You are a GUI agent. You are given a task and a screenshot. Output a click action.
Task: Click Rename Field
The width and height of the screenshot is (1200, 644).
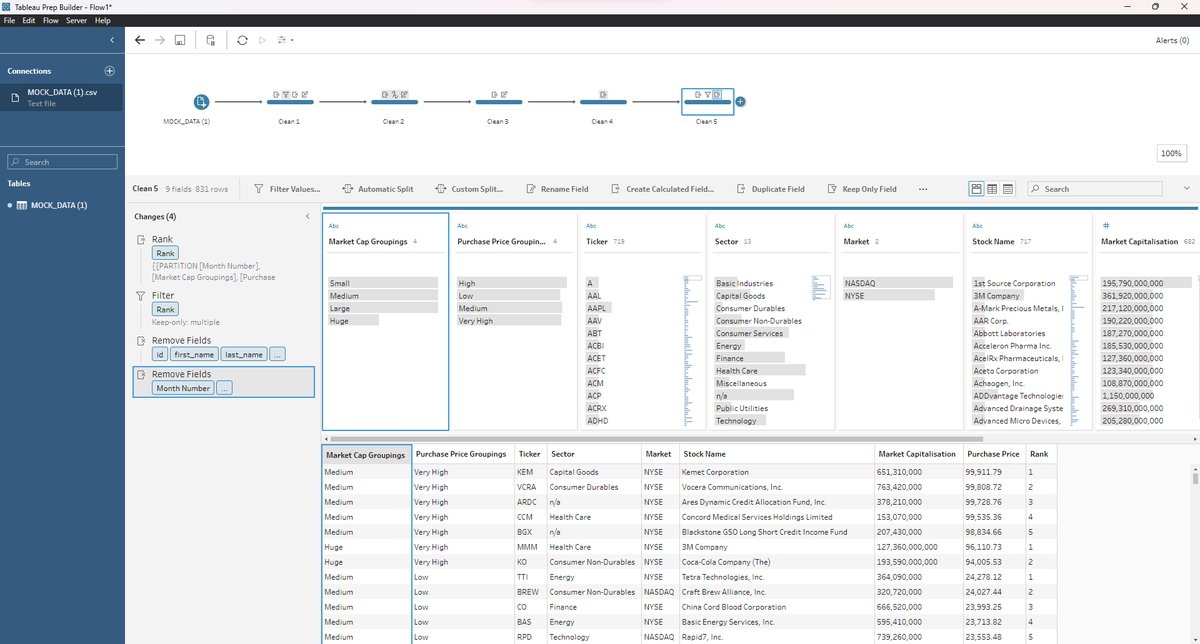(x=558, y=189)
